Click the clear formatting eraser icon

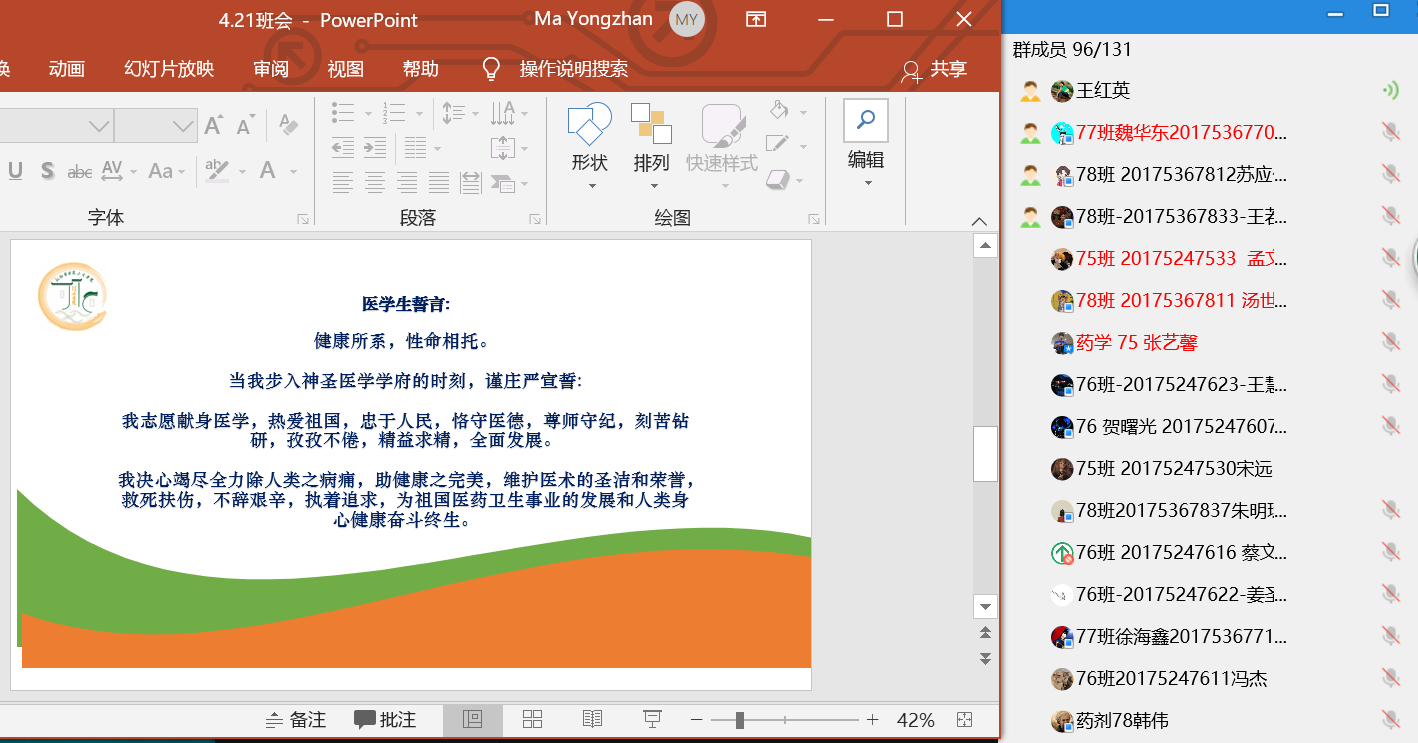[288, 125]
